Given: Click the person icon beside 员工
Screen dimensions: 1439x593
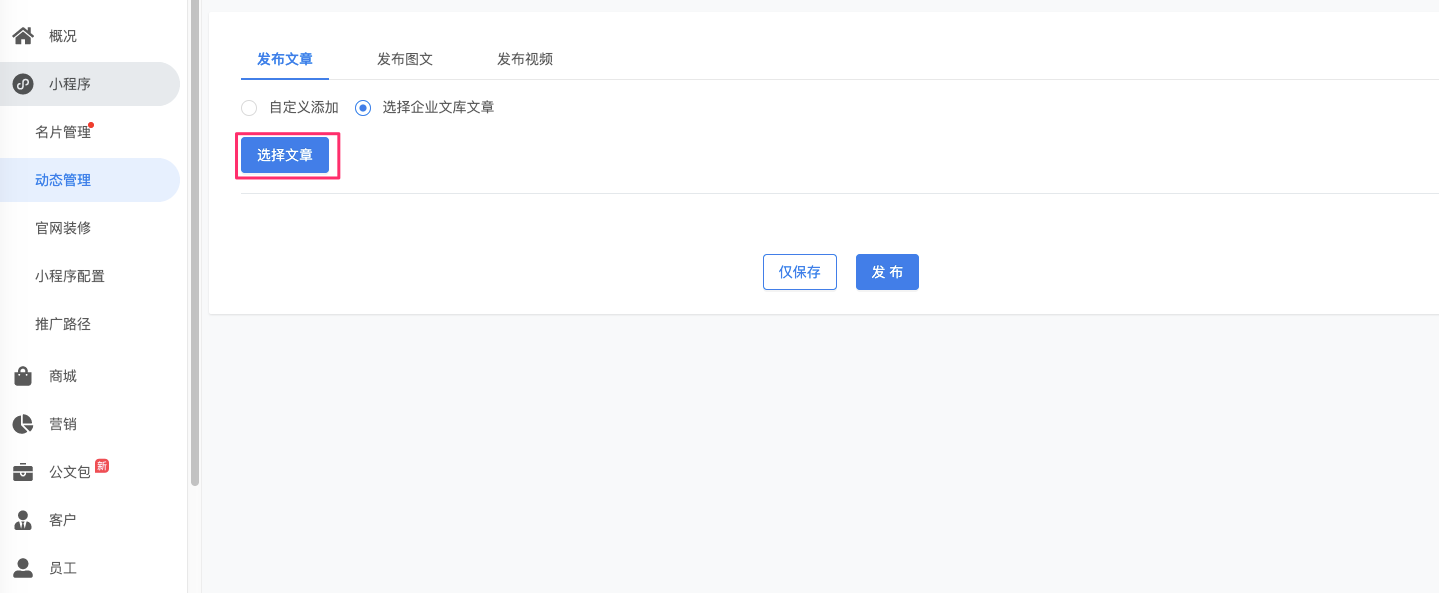Looking at the screenshot, I should [22, 568].
